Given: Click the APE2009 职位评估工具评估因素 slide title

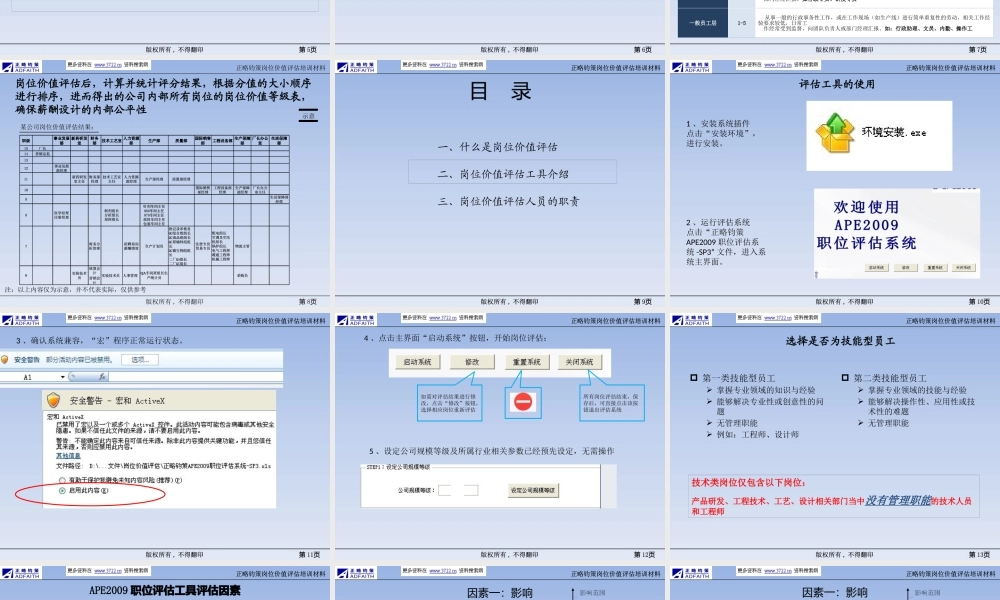Looking at the screenshot, I should pyautogui.click(x=165, y=590).
